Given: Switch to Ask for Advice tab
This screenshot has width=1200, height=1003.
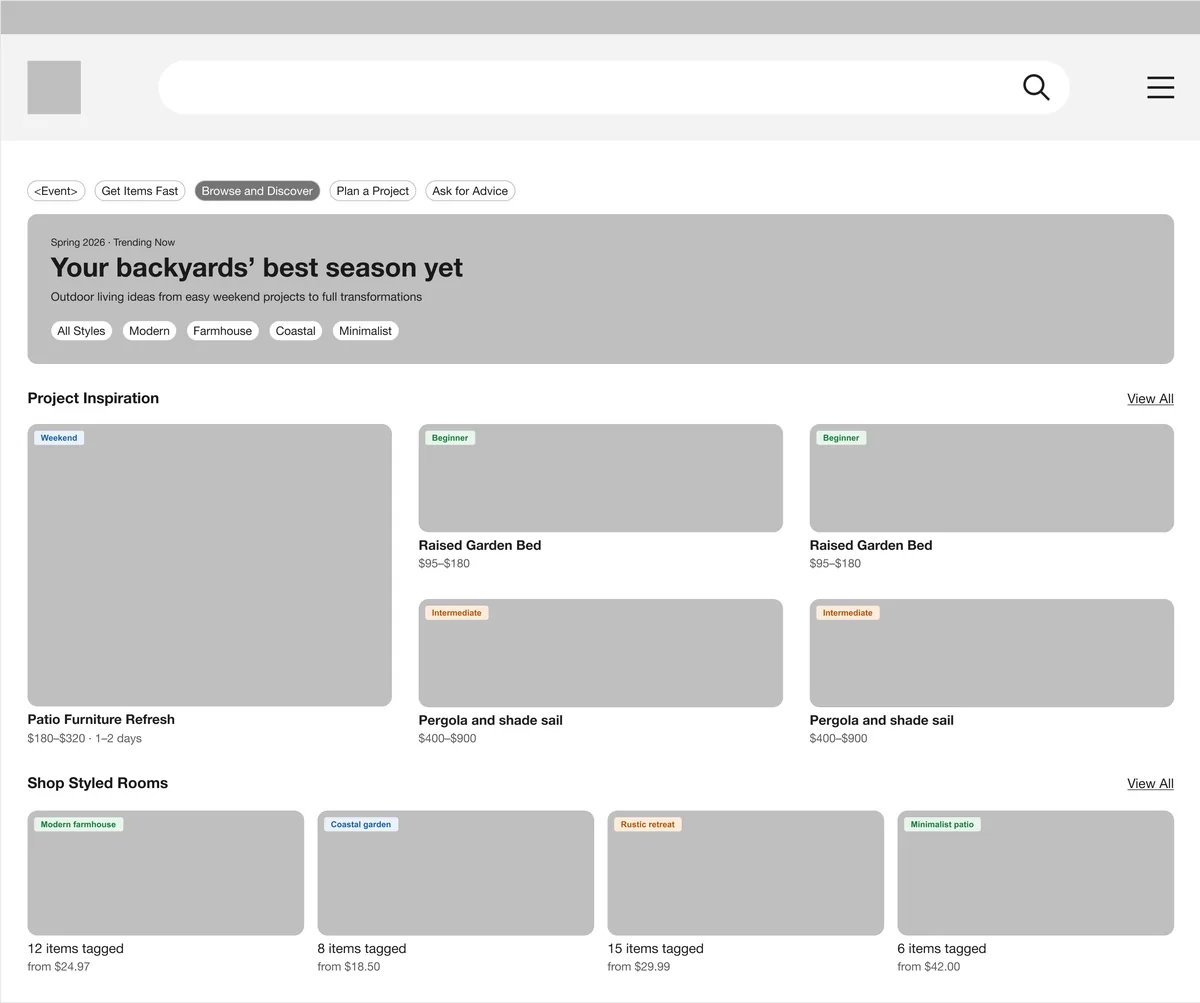Looking at the screenshot, I should [x=470, y=191].
